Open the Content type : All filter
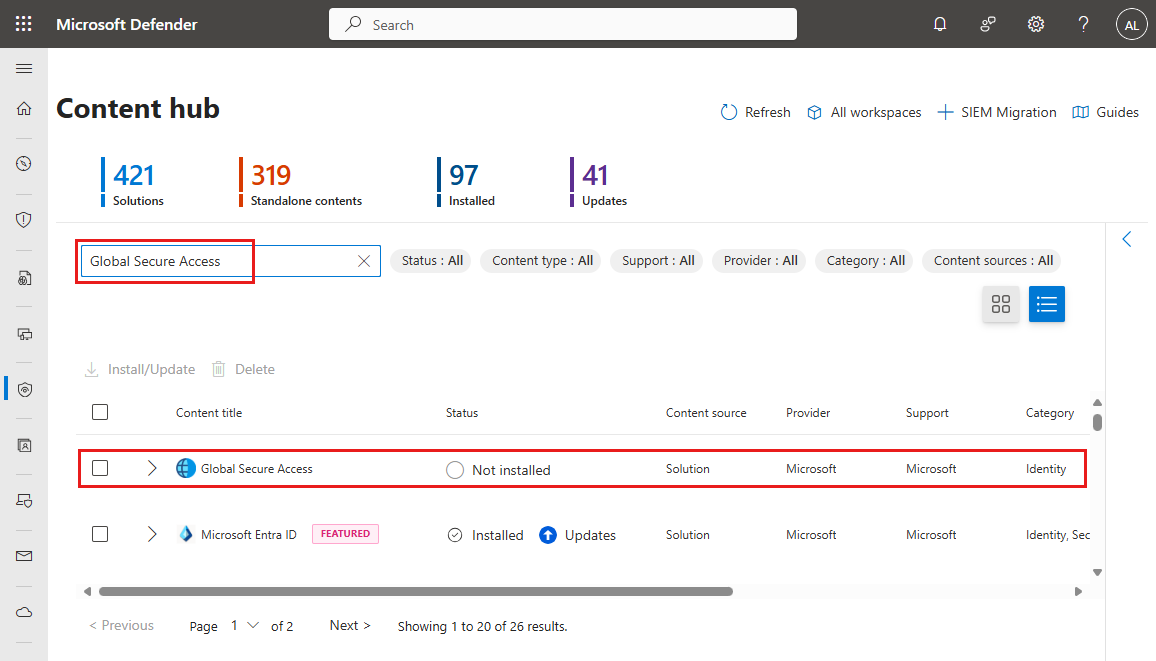Viewport: 1156px width, 661px height. point(542,261)
